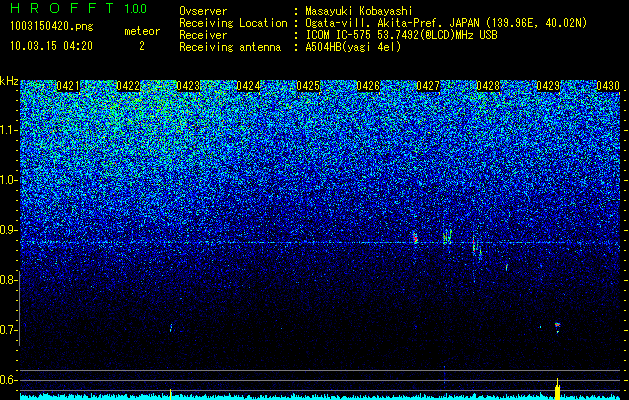Click the Receiver field label

[x=203, y=35]
